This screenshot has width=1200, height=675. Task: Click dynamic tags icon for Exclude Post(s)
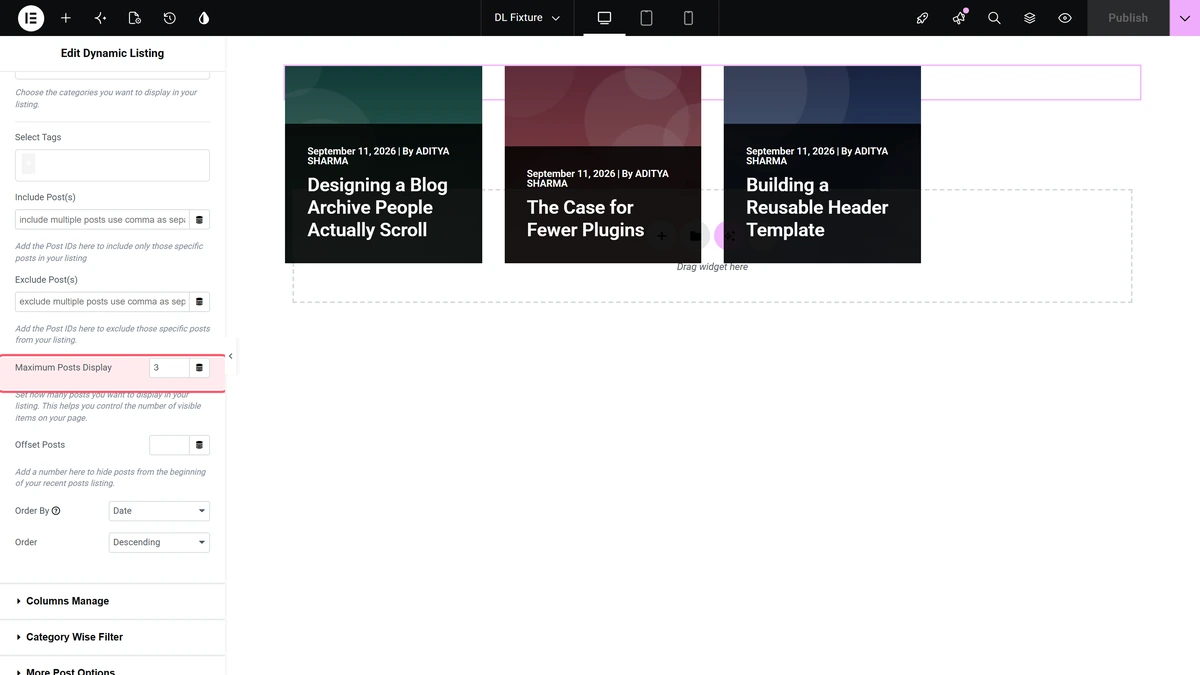click(x=199, y=302)
